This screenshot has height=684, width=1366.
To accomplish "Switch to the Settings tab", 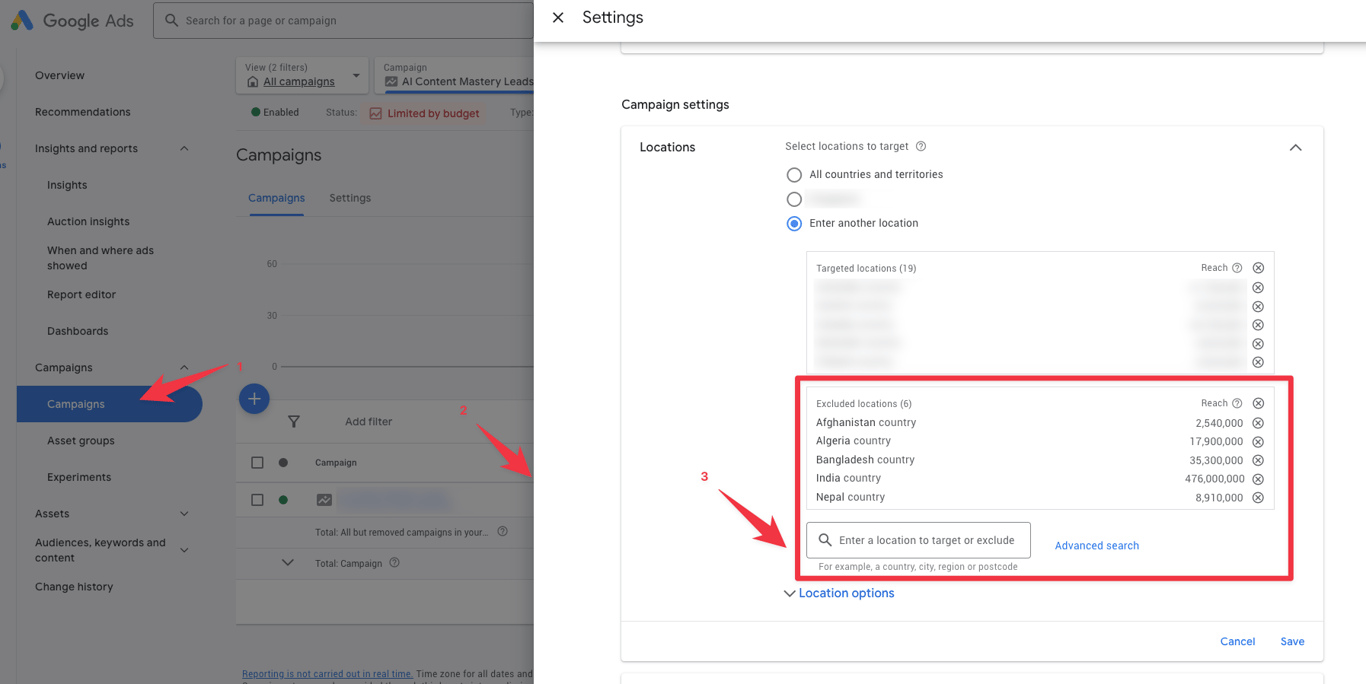I will pos(350,198).
